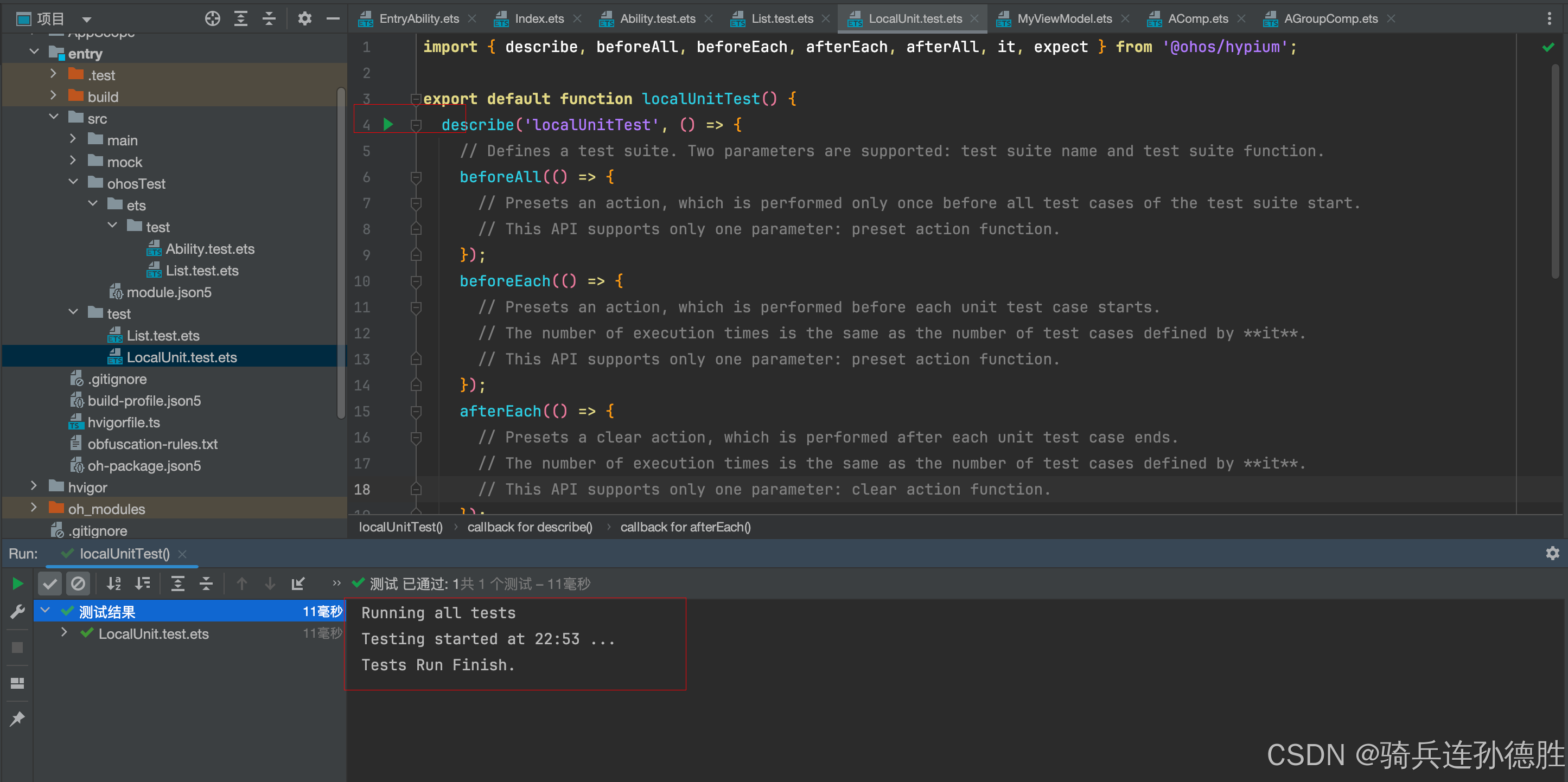Click the wrench icon in Run sidebar
Image resolution: width=1568 pixels, height=782 pixels.
(18, 612)
